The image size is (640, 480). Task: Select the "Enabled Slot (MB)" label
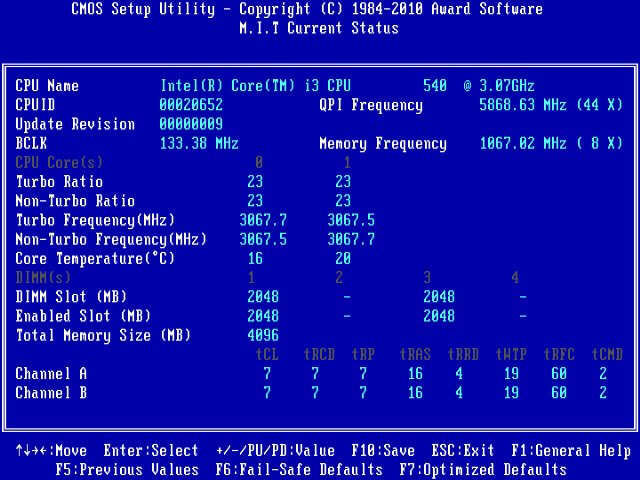coord(83,316)
